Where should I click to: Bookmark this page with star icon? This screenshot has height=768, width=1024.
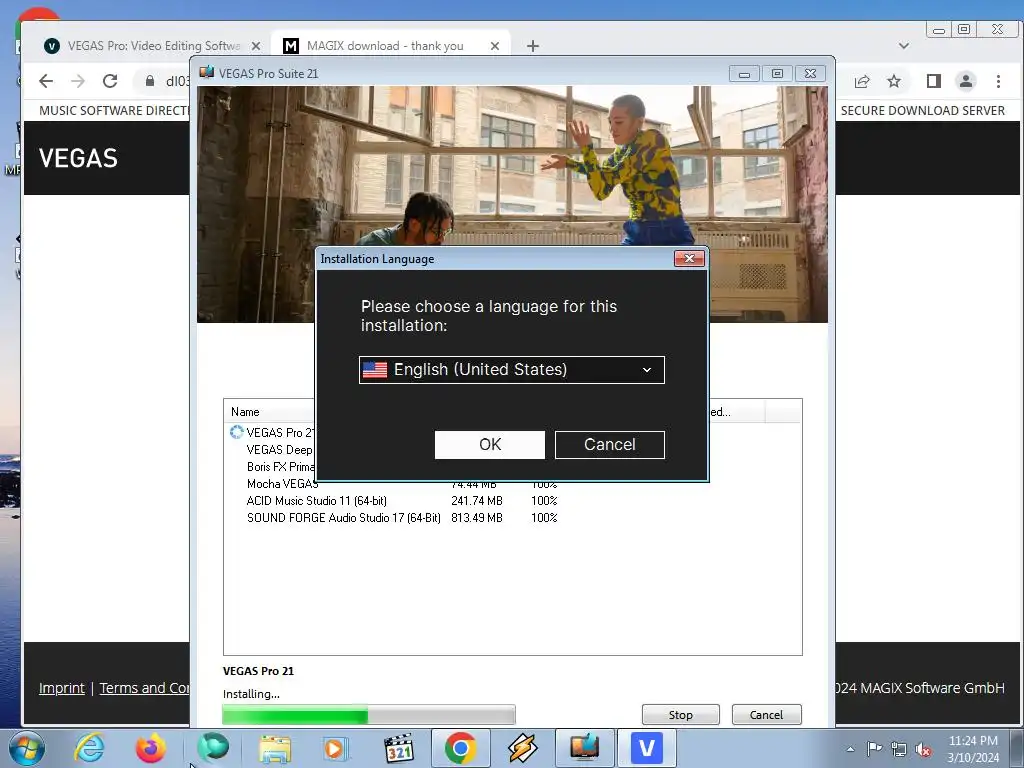(x=894, y=81)
